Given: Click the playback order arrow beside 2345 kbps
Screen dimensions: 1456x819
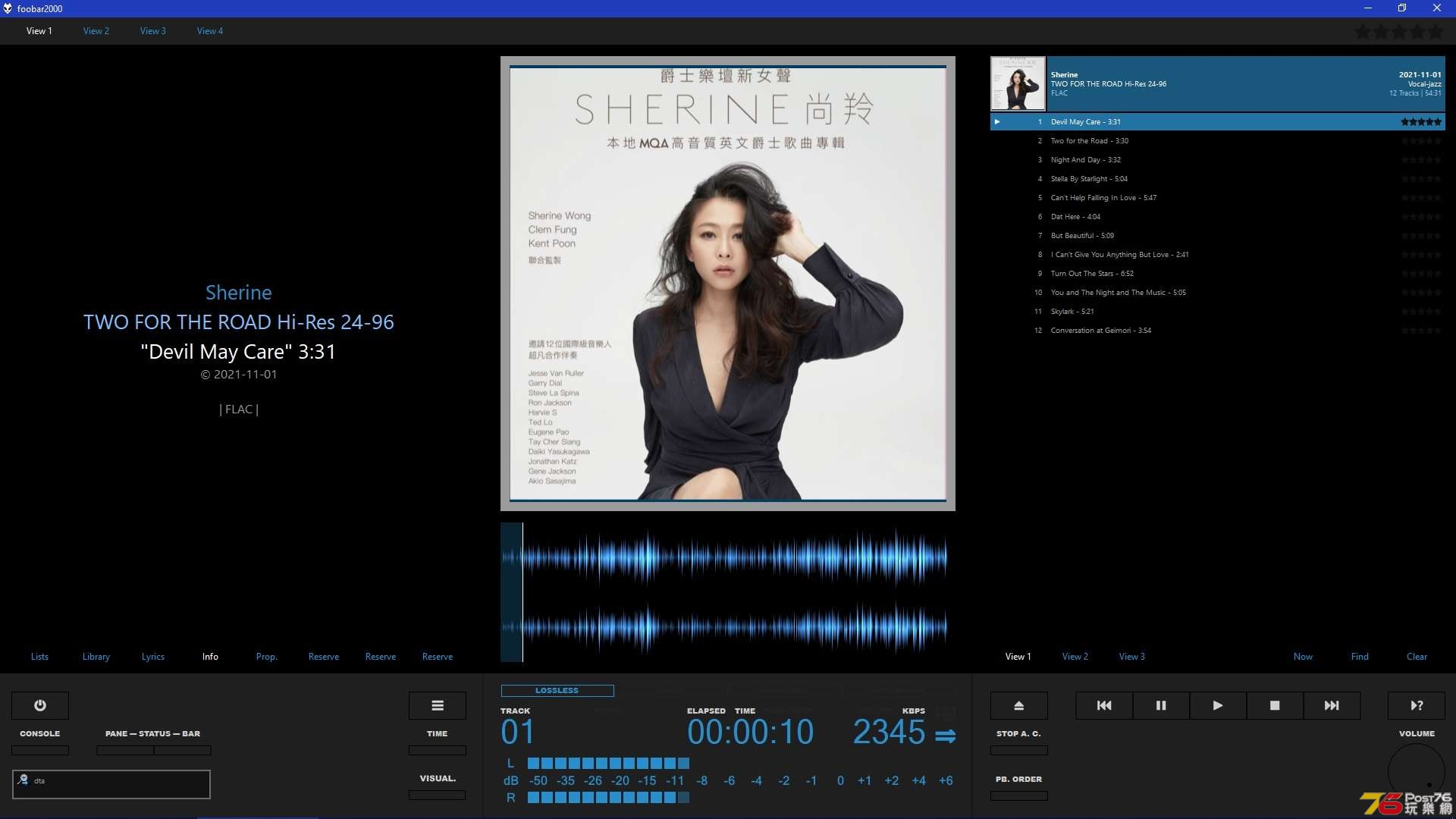Looking at the screenshot, I should pos(946,736).
